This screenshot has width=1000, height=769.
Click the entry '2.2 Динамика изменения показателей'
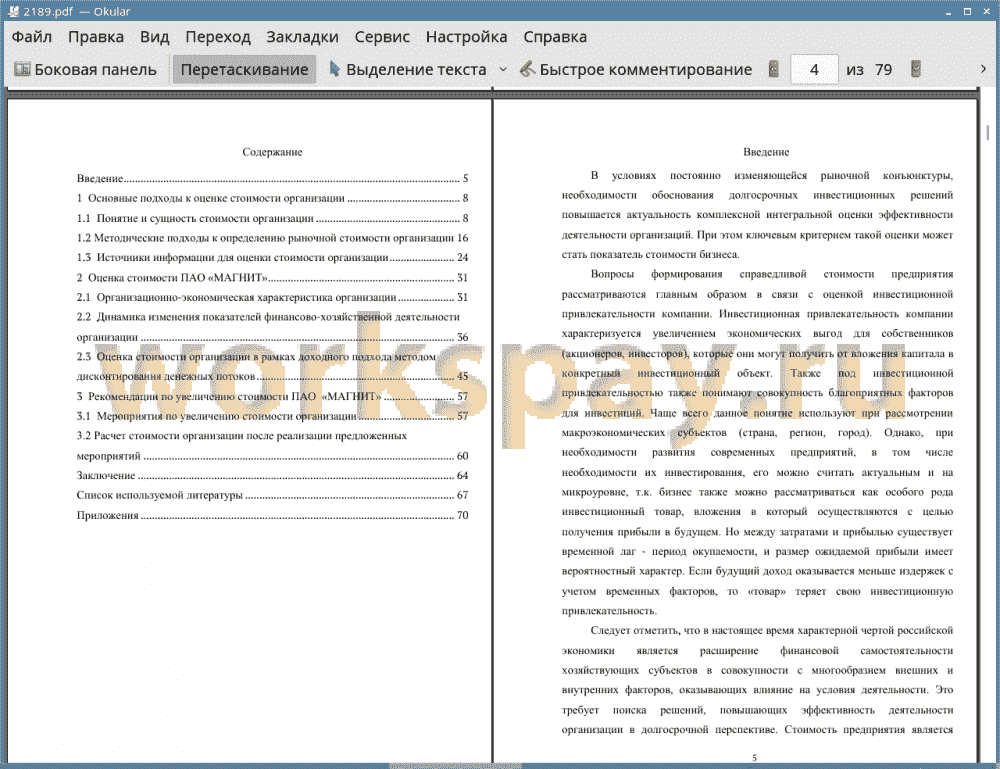(272, 326)
